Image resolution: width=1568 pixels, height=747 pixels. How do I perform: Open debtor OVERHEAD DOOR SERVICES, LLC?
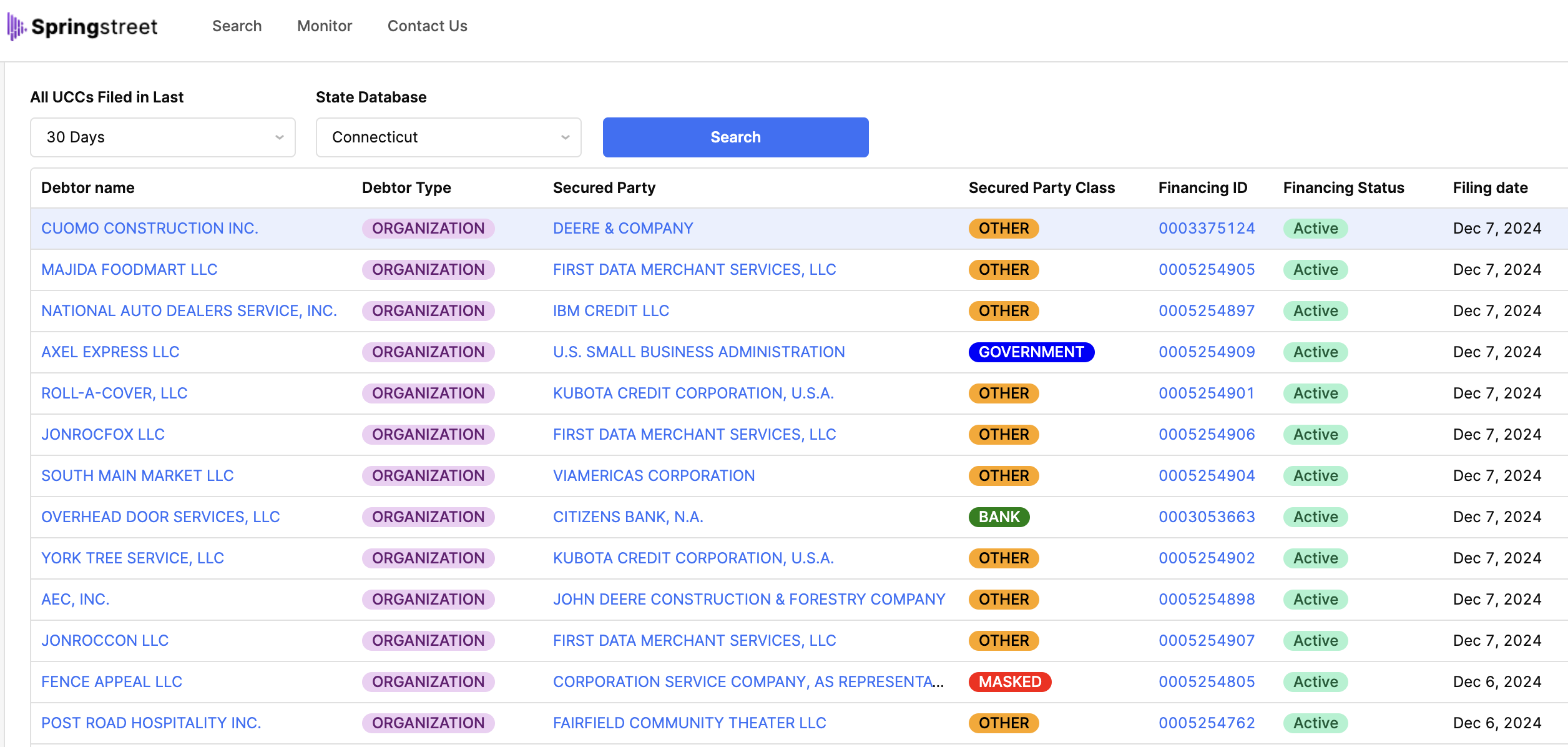point(160,517)
